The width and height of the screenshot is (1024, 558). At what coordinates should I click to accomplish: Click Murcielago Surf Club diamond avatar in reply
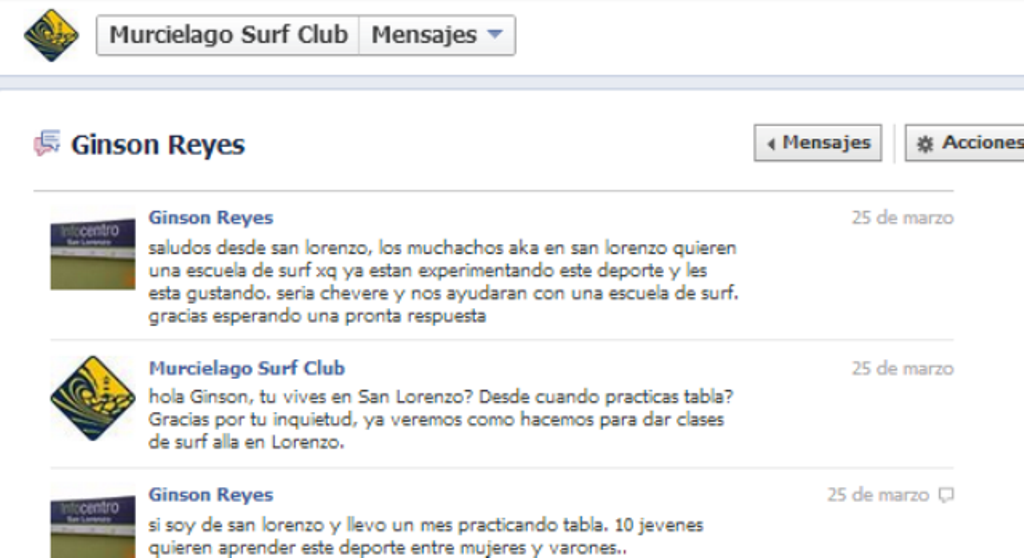tap(93, 398)
